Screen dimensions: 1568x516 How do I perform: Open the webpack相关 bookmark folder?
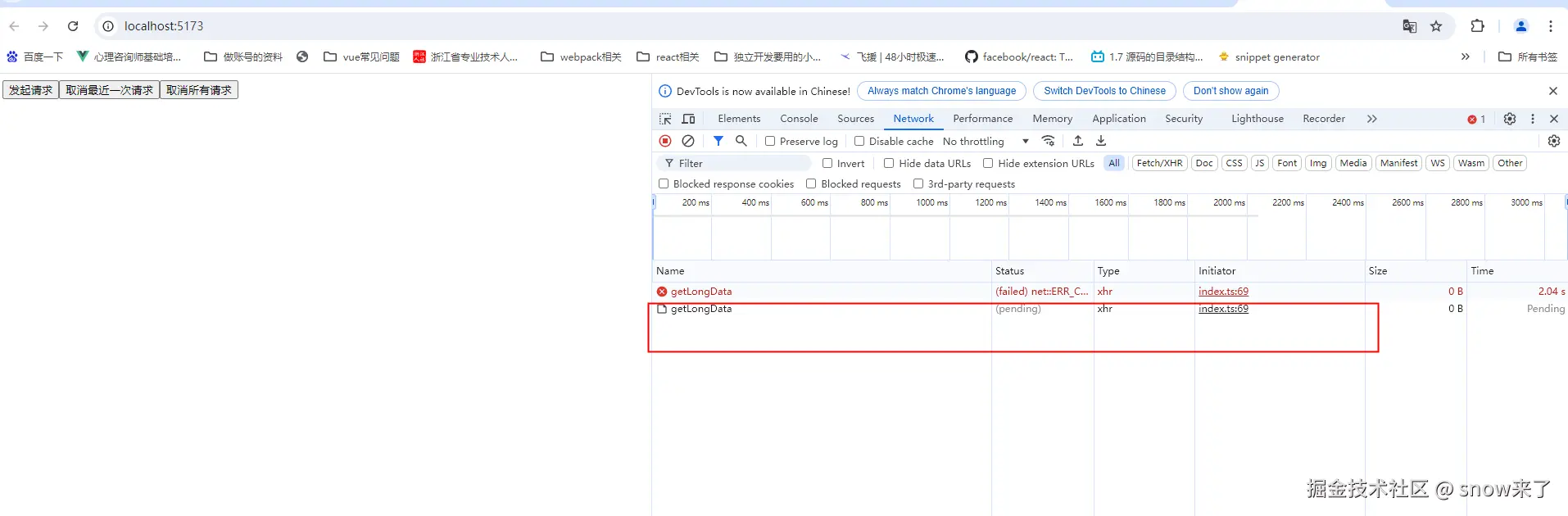pos(581,57)
